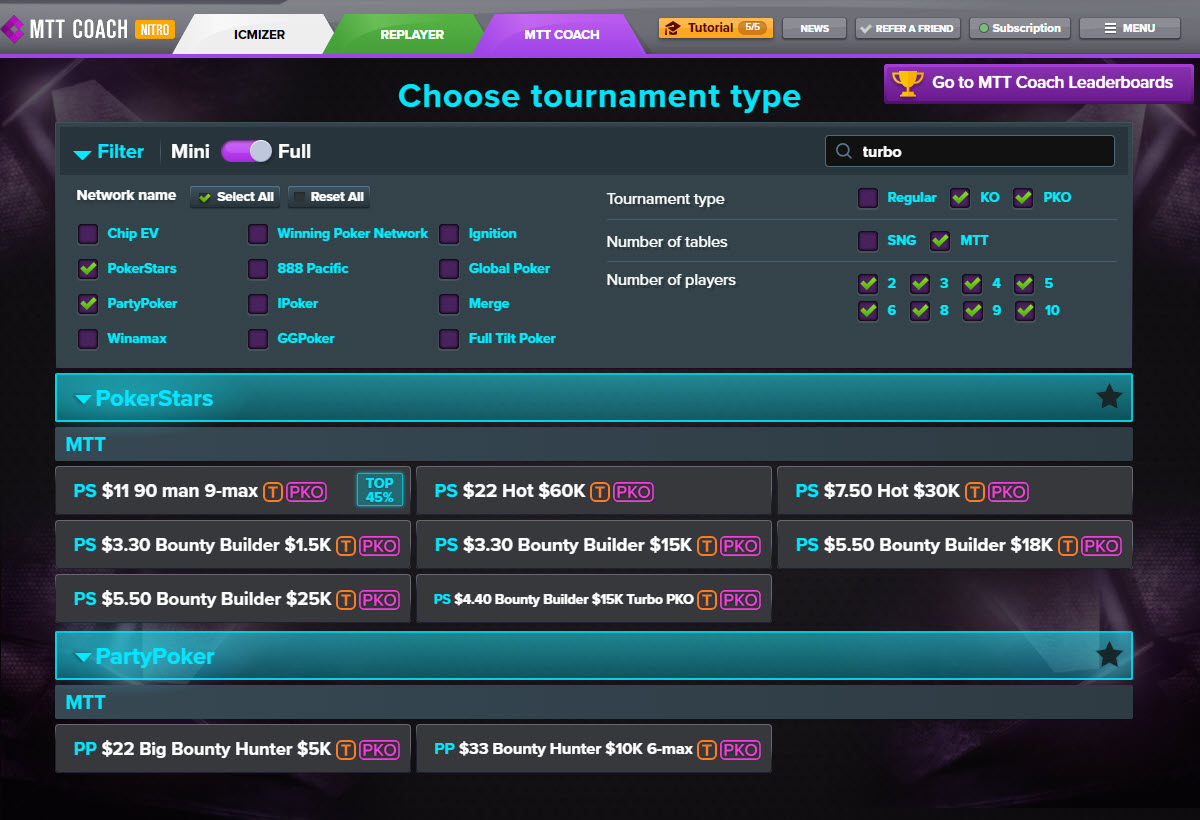Viewport: 1200px width, 820px height.
Task: Check the Chip EV network checkbox
Action: [x=88, y=234]
